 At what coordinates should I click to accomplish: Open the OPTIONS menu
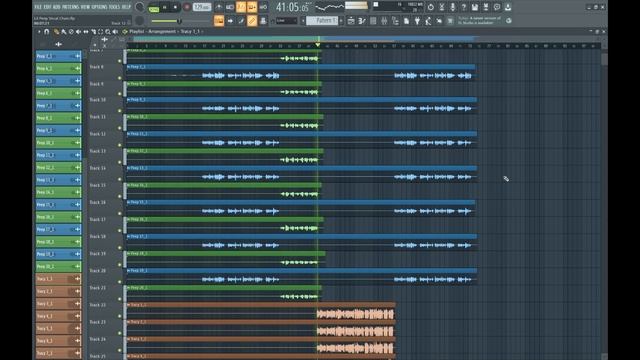point(99,7)
